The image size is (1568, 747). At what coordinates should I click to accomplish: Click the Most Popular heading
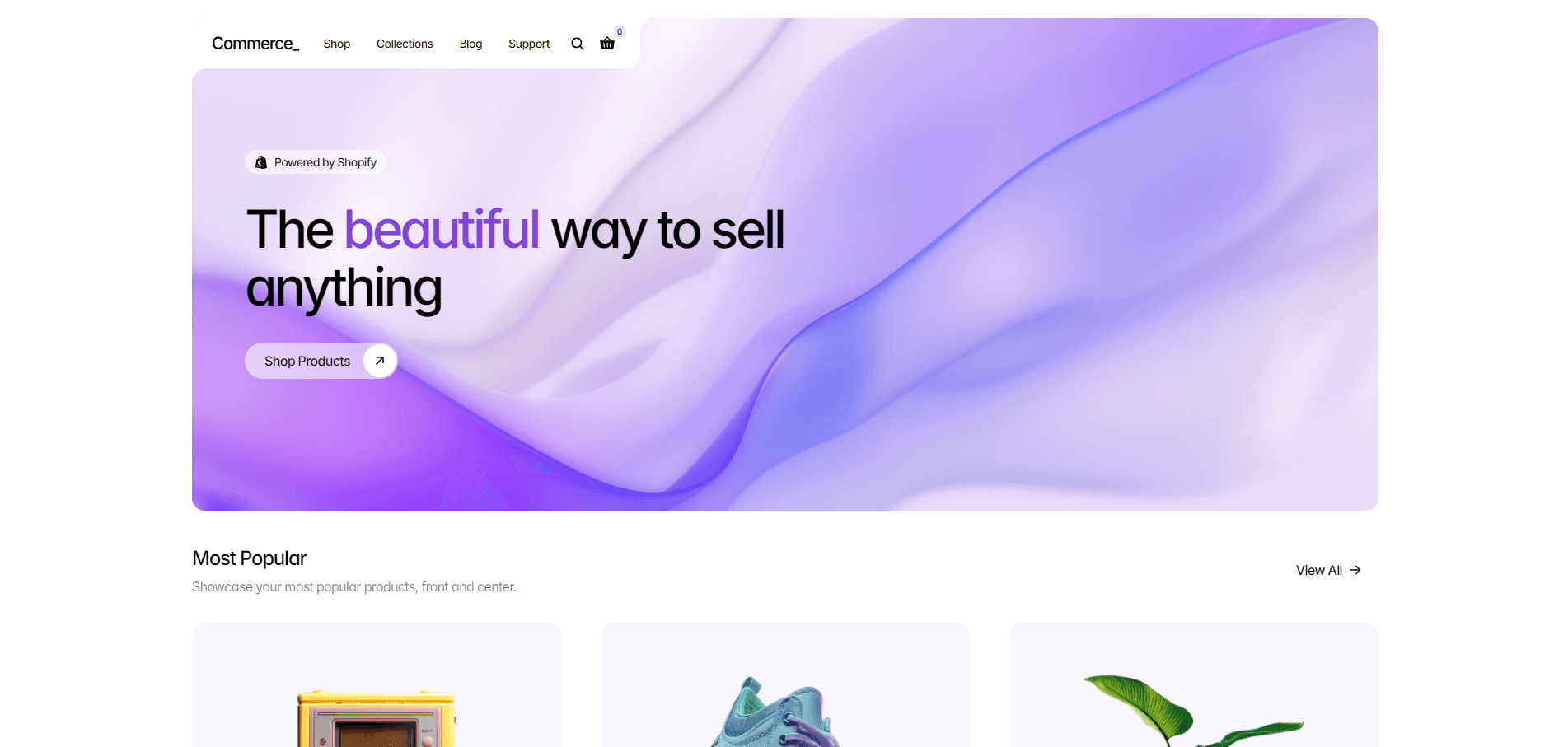[x=249, y=558]
